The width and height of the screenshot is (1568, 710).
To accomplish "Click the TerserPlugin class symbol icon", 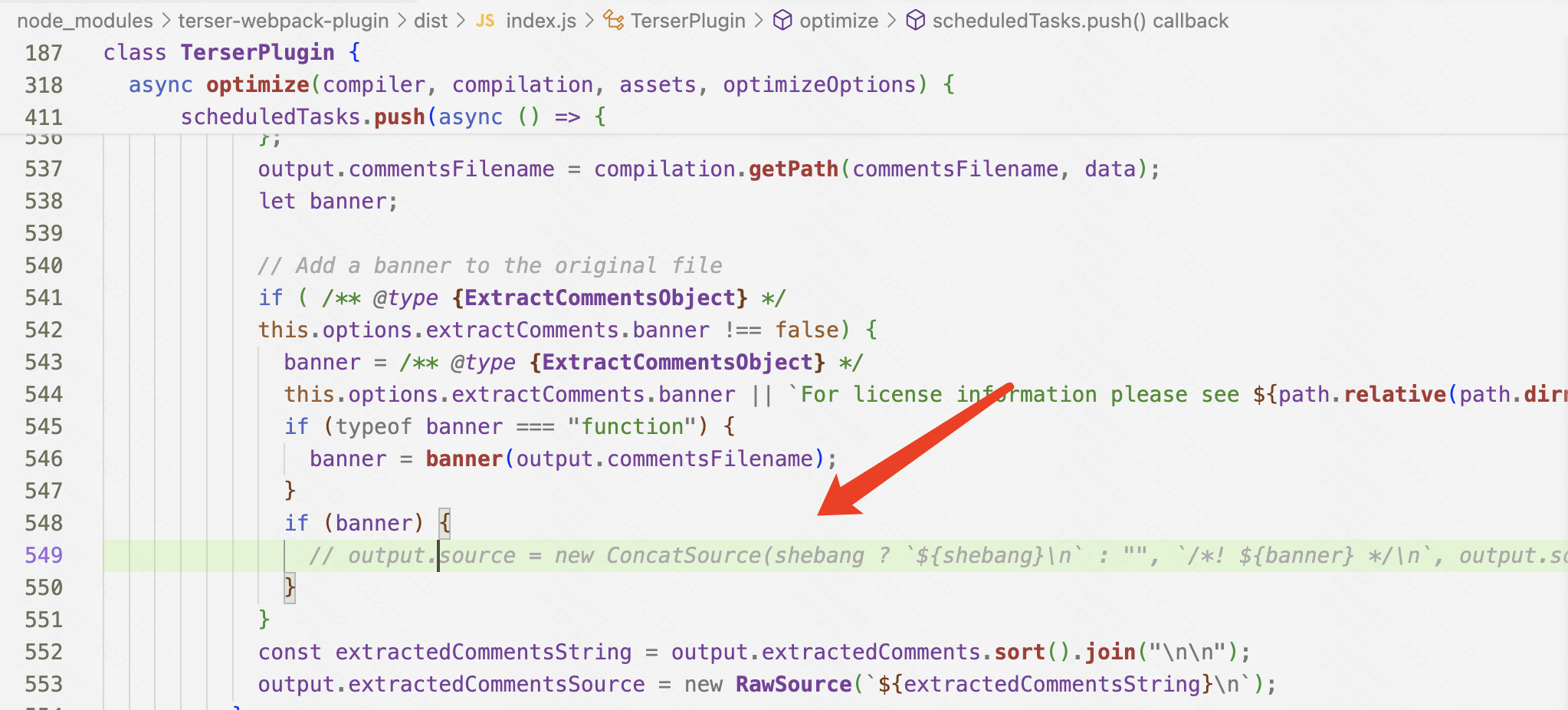I will [613, 21].
